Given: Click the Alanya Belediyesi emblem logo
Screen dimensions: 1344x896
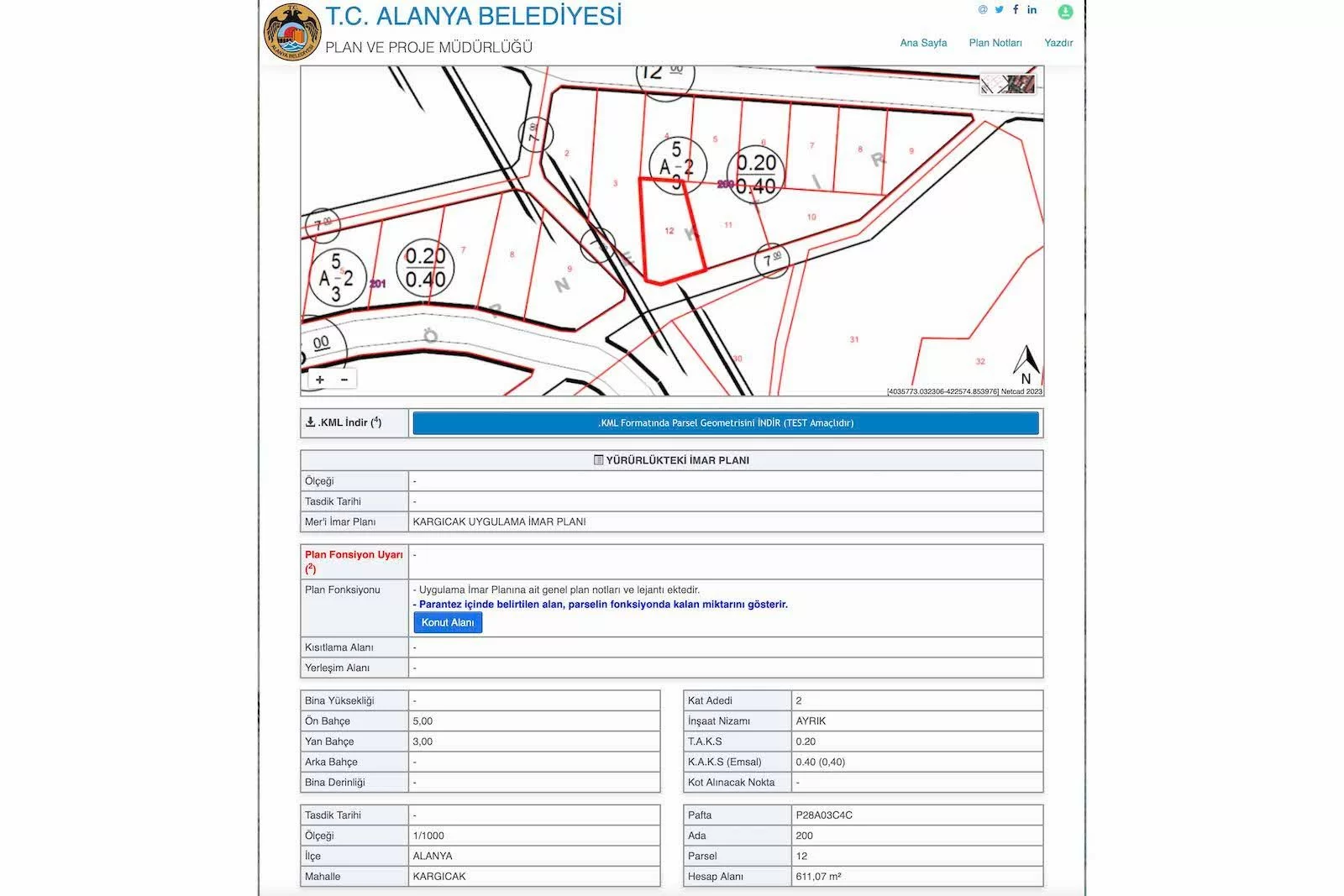Looking at the screenshot, I should click(292, 32).
